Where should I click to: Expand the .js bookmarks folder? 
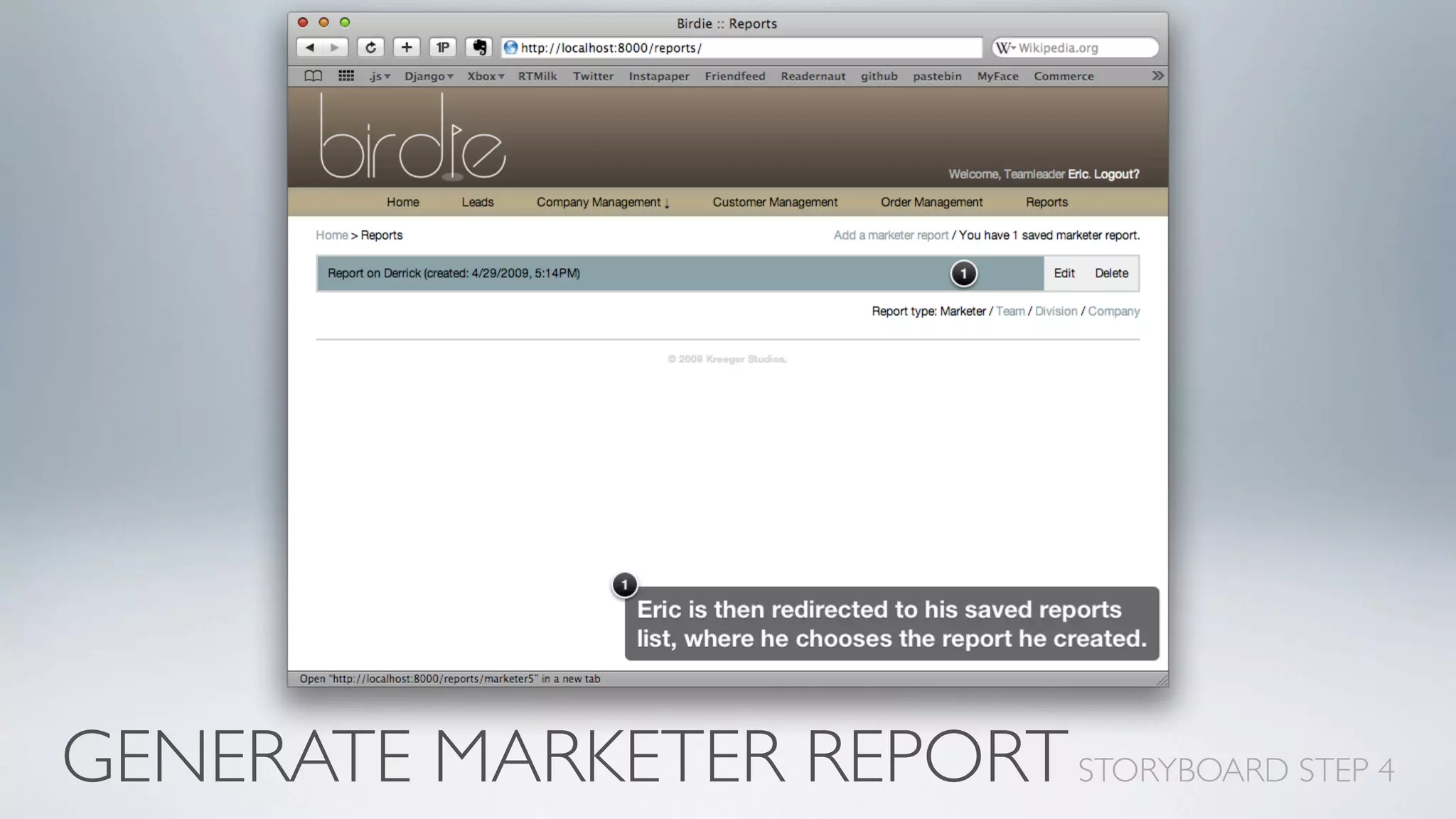pos(380,76)
